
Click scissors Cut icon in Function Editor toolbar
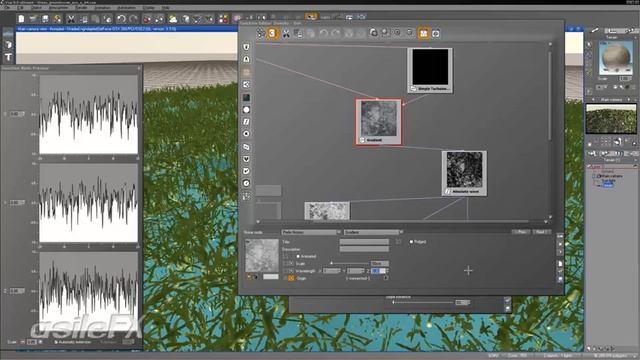(286, 33)
